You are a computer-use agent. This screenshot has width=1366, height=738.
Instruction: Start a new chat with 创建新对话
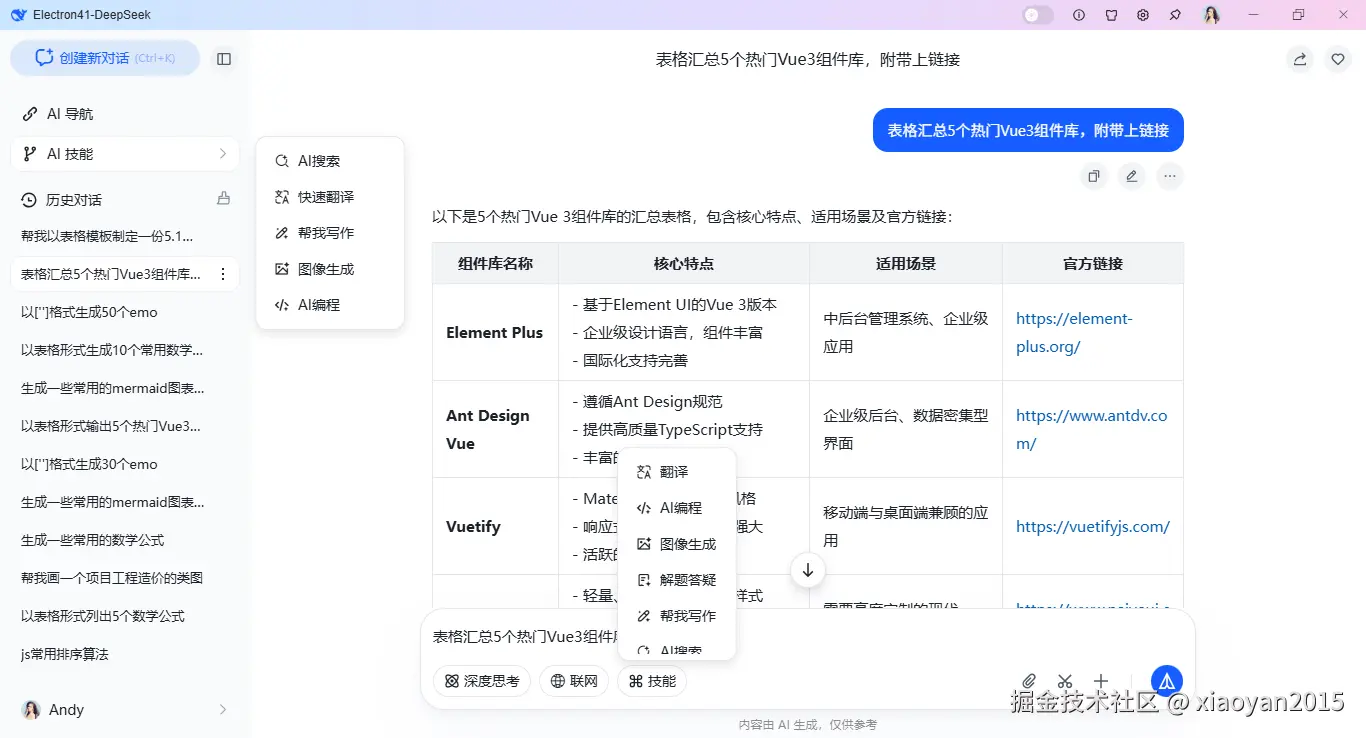105,58
